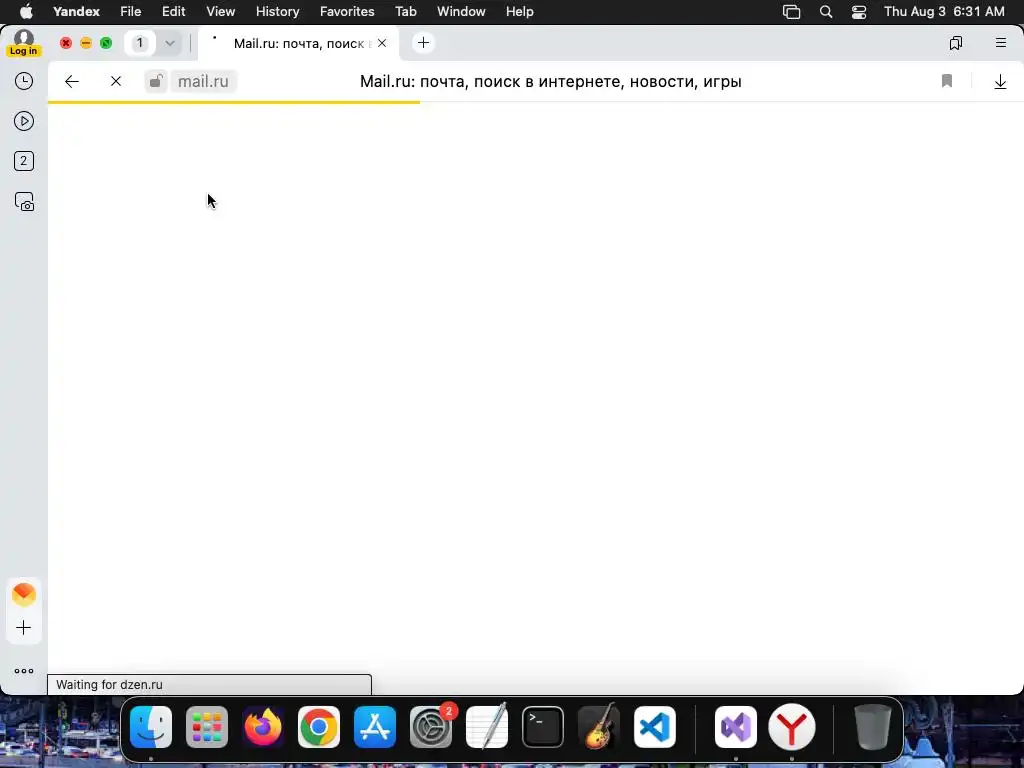Stop the page load with the X button

coord(116,81)
